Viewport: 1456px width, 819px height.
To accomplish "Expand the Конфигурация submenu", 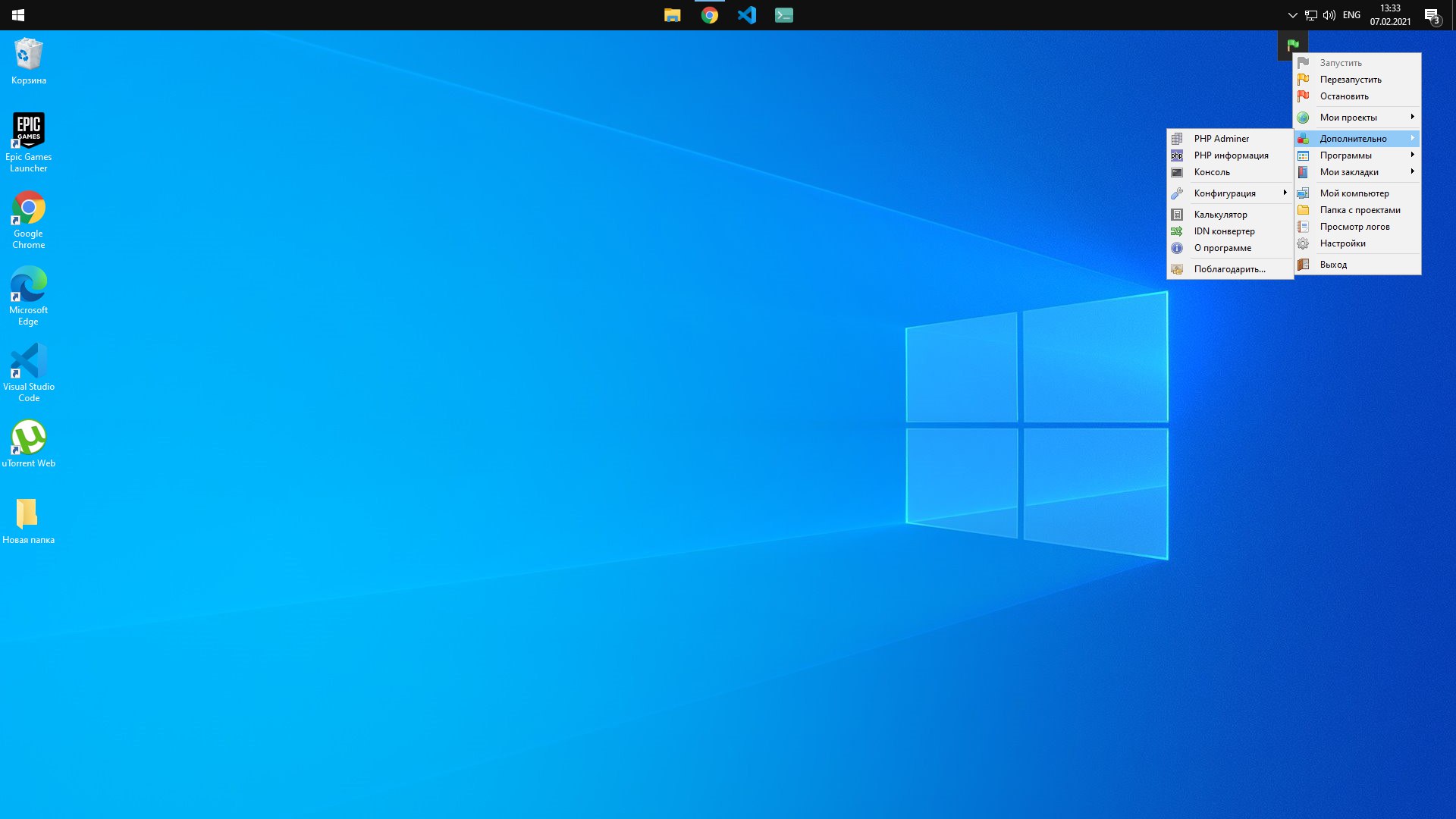I will pyautogui.click(x=1225, y=193).
